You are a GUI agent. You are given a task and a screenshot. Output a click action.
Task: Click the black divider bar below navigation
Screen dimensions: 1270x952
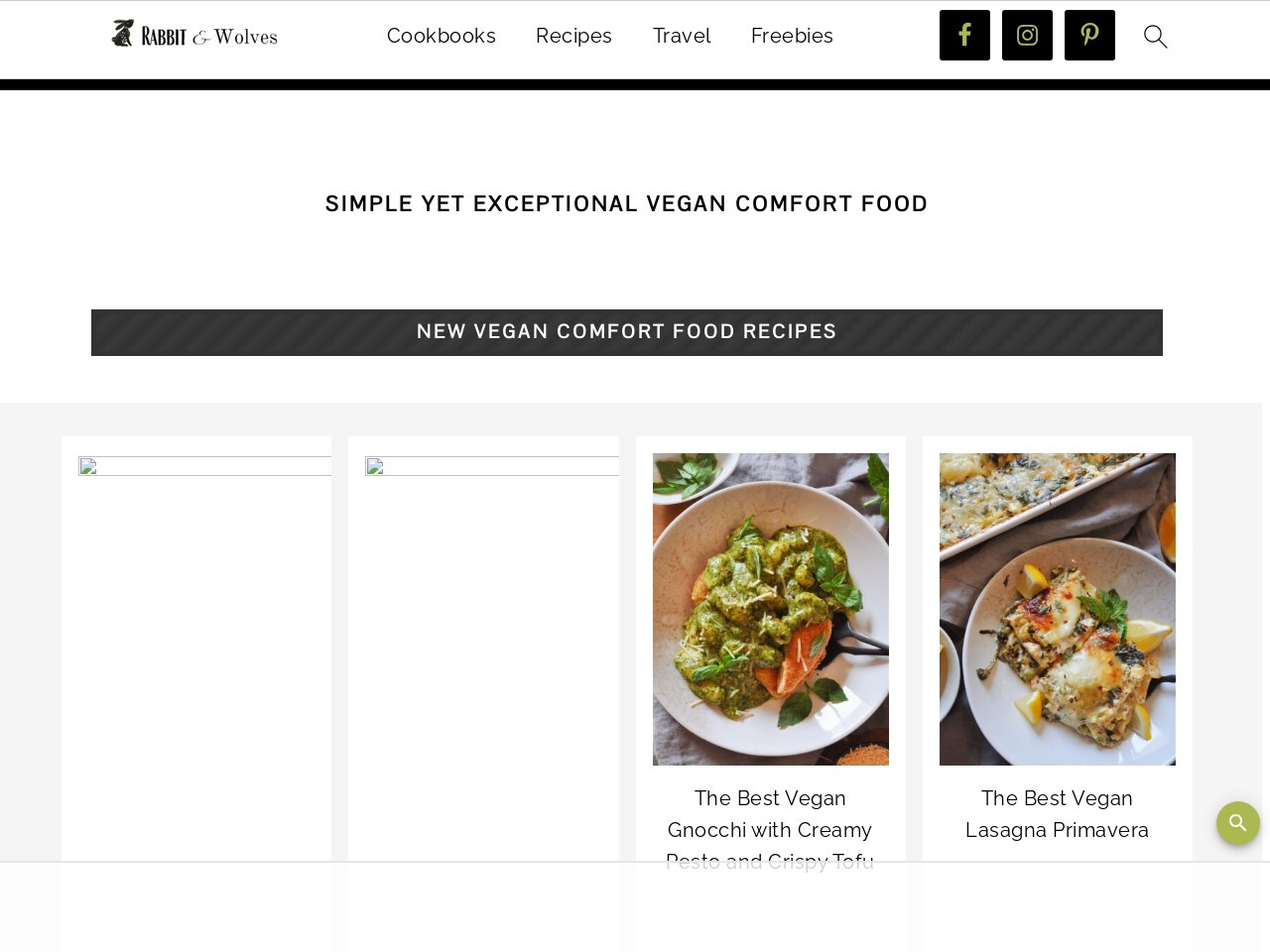tap(635, 84)
